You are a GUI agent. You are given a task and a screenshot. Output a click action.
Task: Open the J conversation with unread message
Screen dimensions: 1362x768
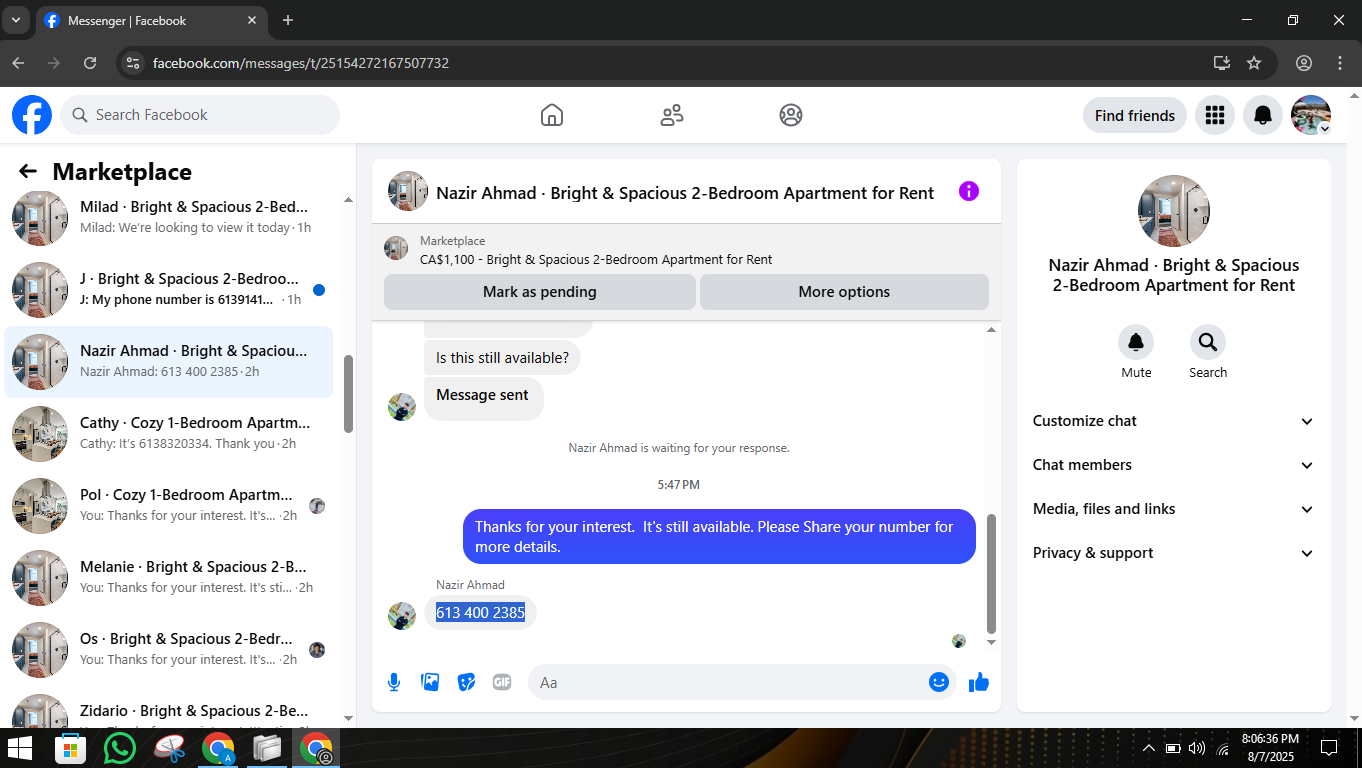169,290
